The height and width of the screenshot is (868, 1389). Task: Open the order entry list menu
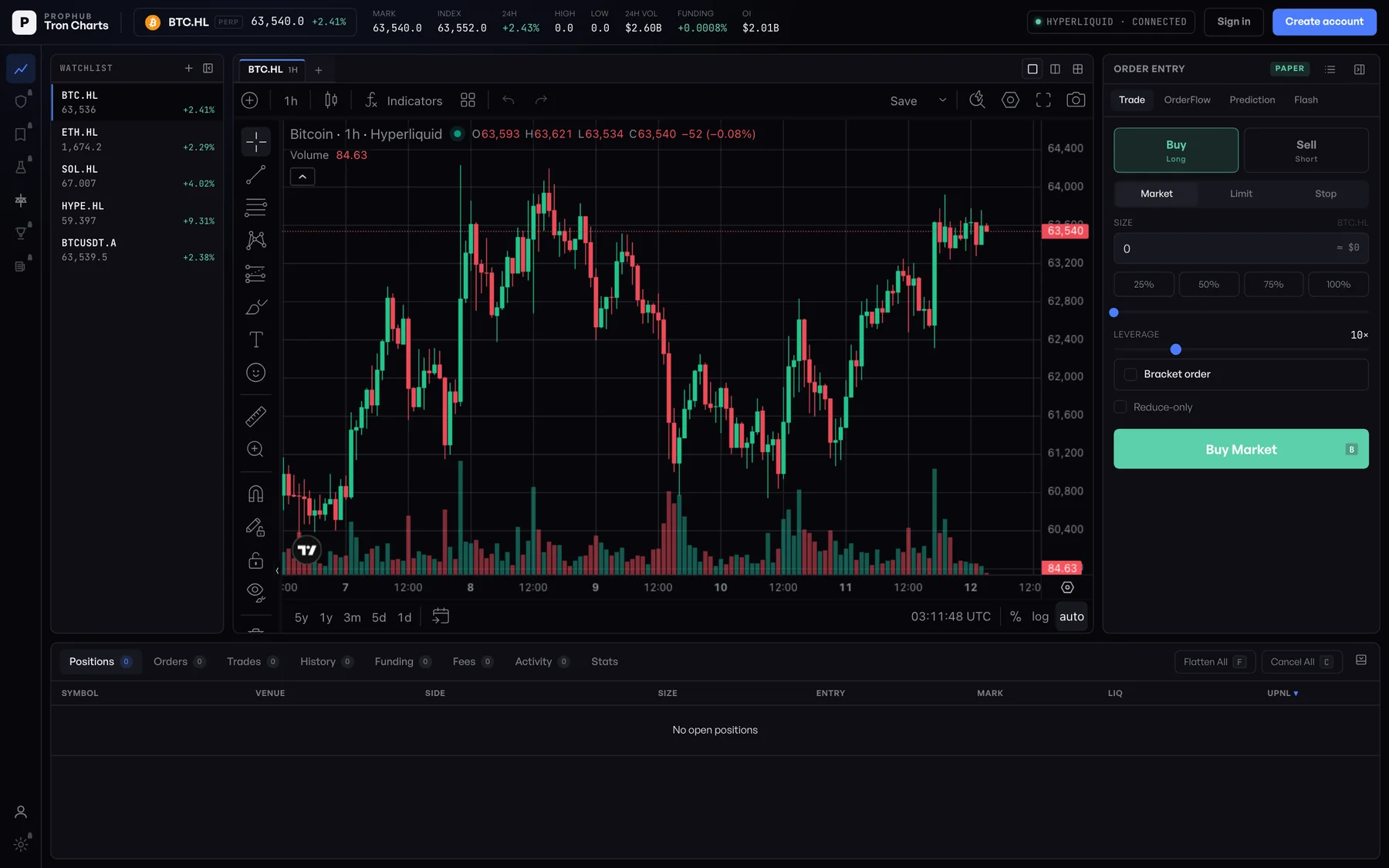tap(1330, 69)
